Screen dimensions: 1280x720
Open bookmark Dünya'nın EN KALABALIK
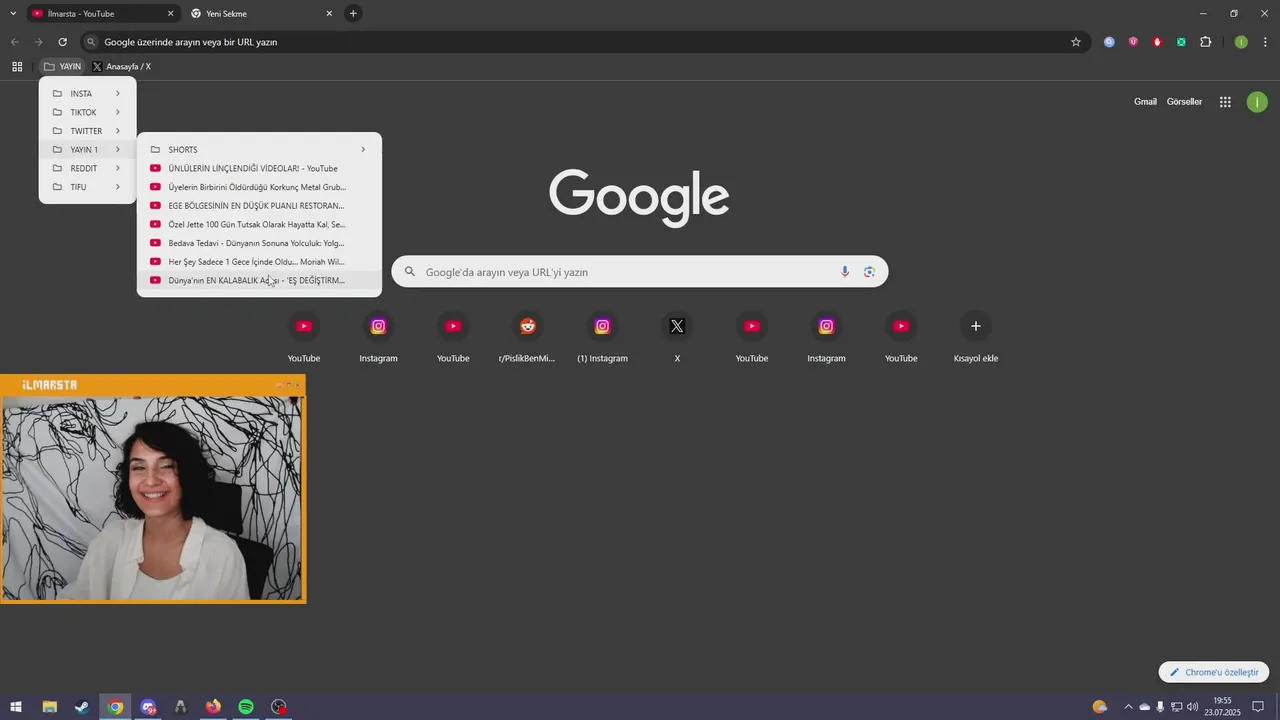click(259, 280)
